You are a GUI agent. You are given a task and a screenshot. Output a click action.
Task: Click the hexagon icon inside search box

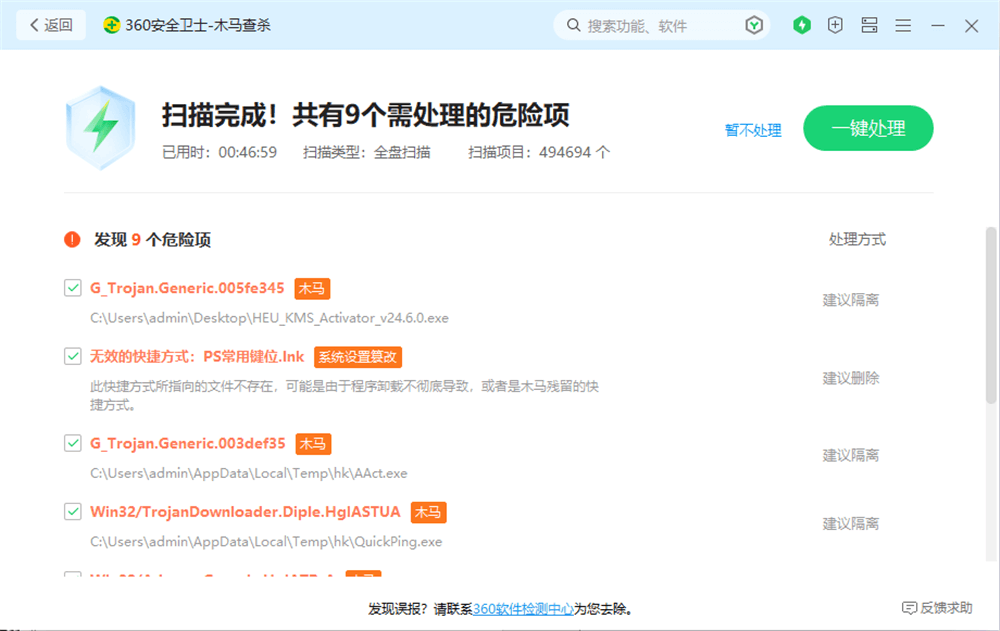coord(754,25)
